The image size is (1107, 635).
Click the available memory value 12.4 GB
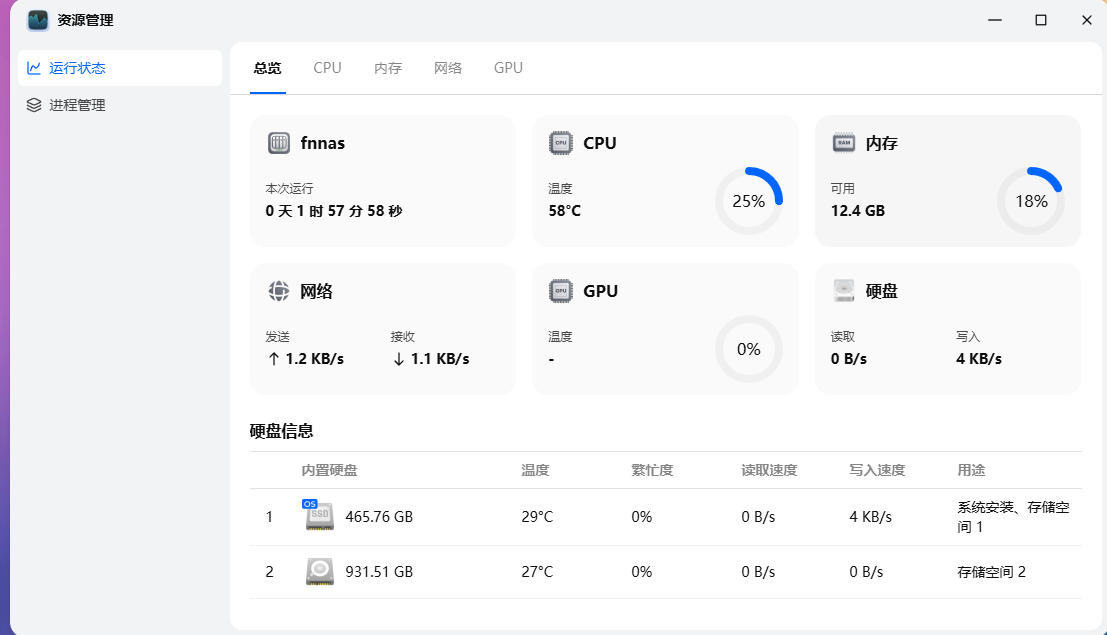point(858,210)
